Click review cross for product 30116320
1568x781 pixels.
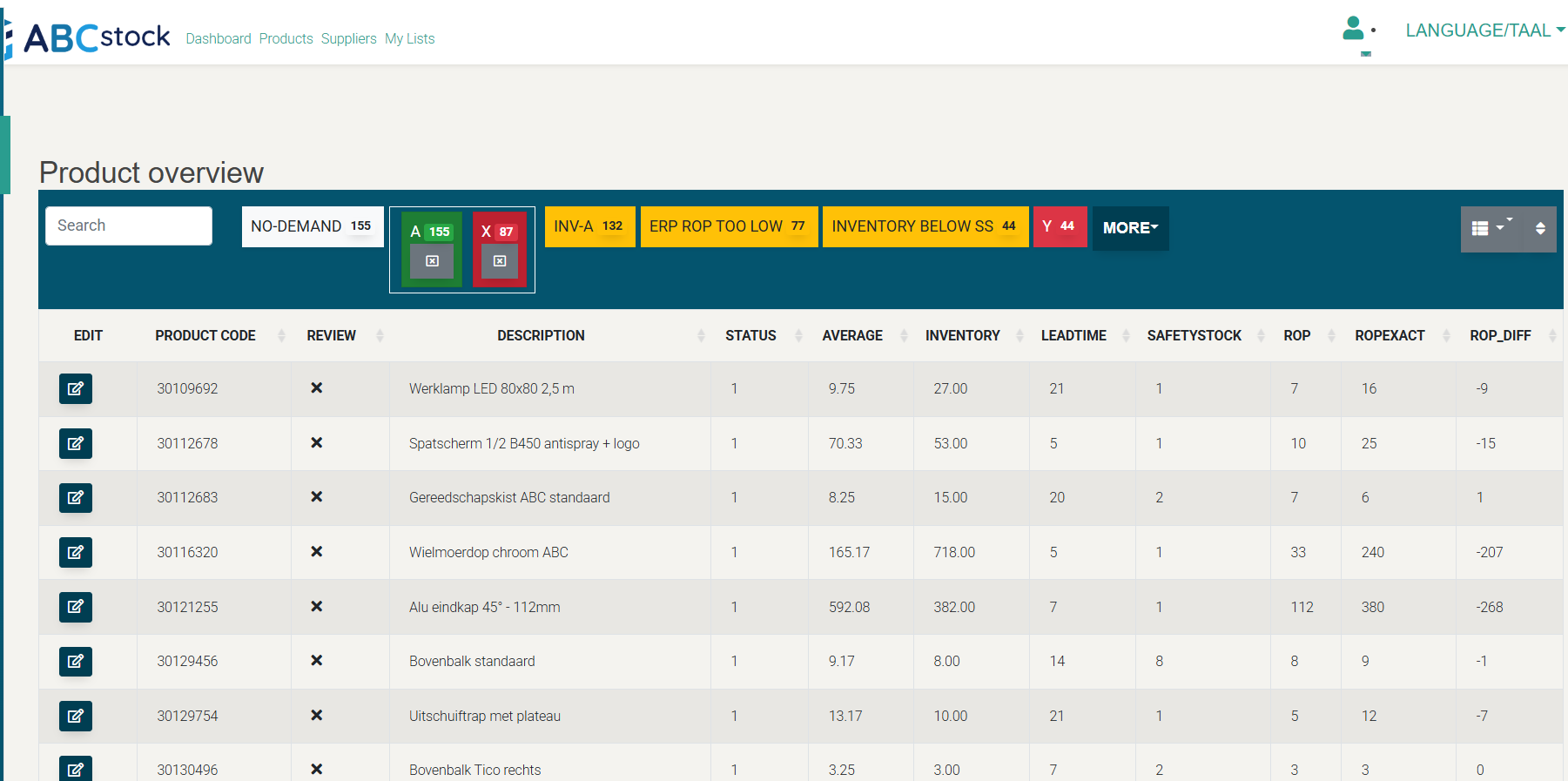[317, 552]
